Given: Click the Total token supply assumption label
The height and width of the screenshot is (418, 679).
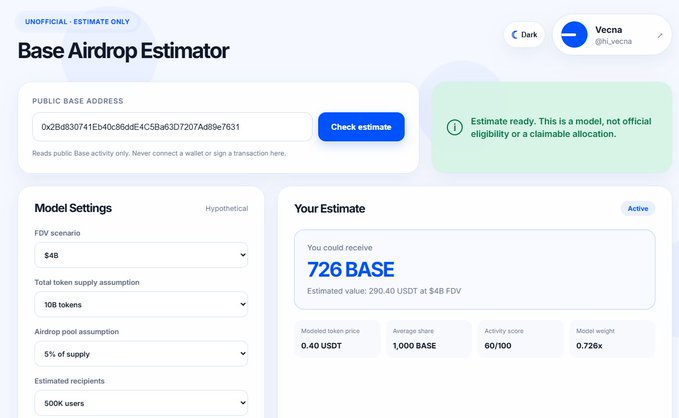Looking at the screenshot, I should [x=87, y=282].
